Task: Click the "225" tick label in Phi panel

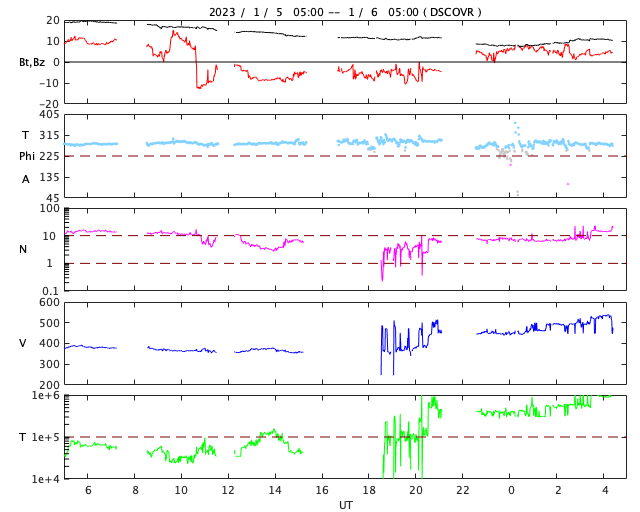Action: click(x=49, y=156)
